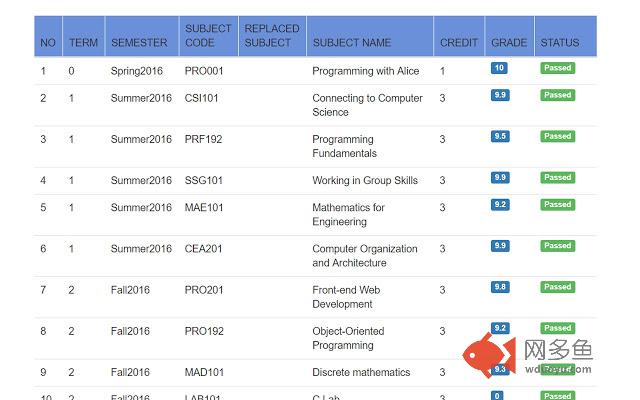Click Fall2016 in the PRO201 row
This screenshot has width=640, height=400.
click(x=130, y=290)
